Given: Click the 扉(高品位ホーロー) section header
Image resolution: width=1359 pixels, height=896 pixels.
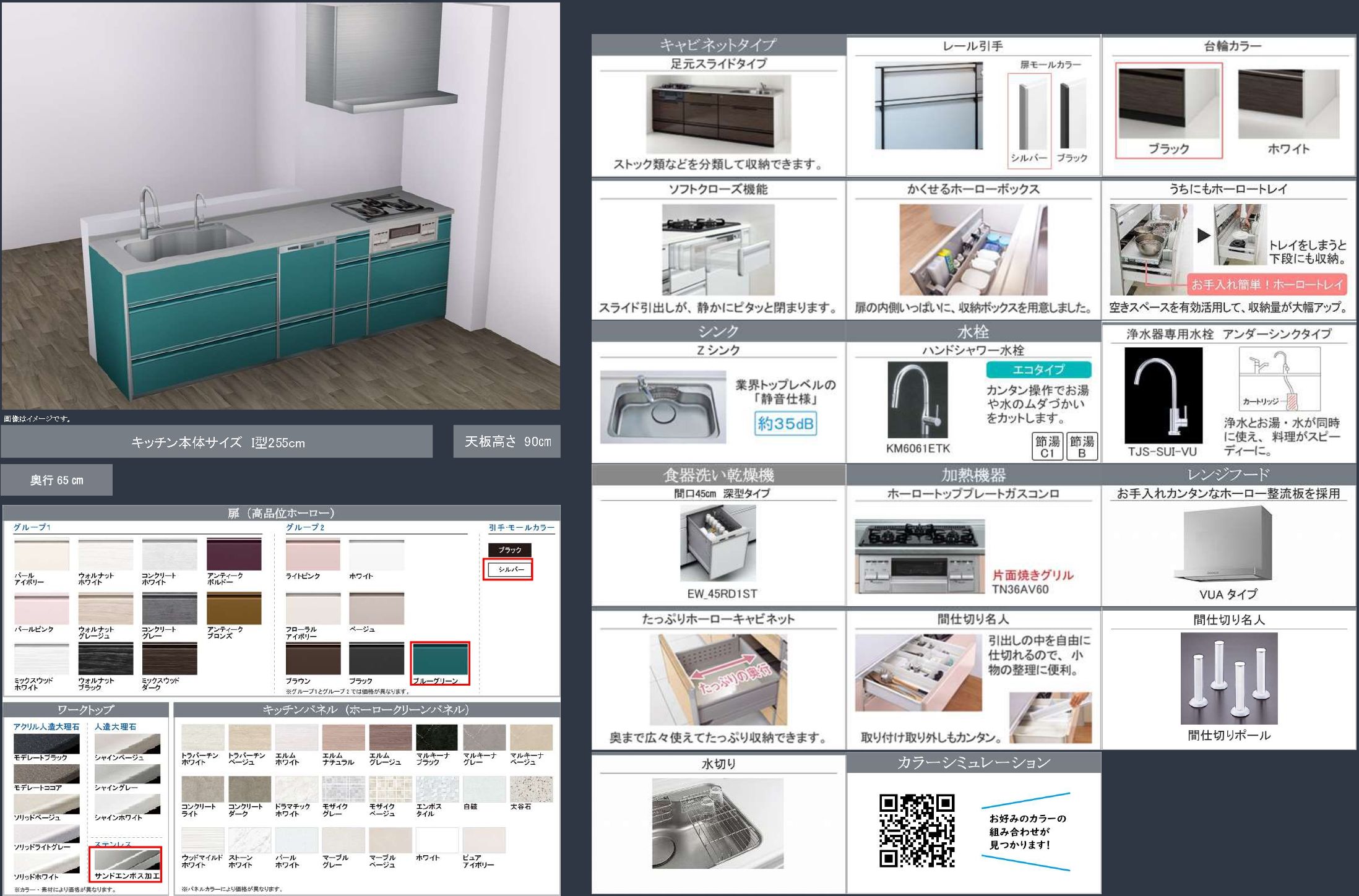Looking at the screenshot, I should (x=282, y=513).
